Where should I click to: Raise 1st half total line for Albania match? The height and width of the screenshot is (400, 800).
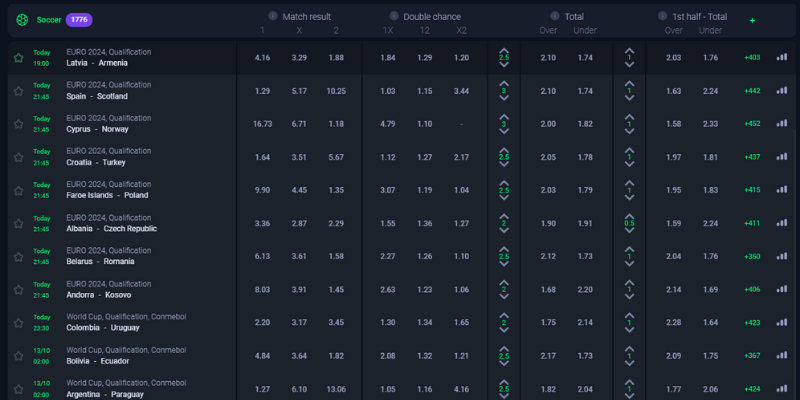pyautogui.click(x=629, y=213)
